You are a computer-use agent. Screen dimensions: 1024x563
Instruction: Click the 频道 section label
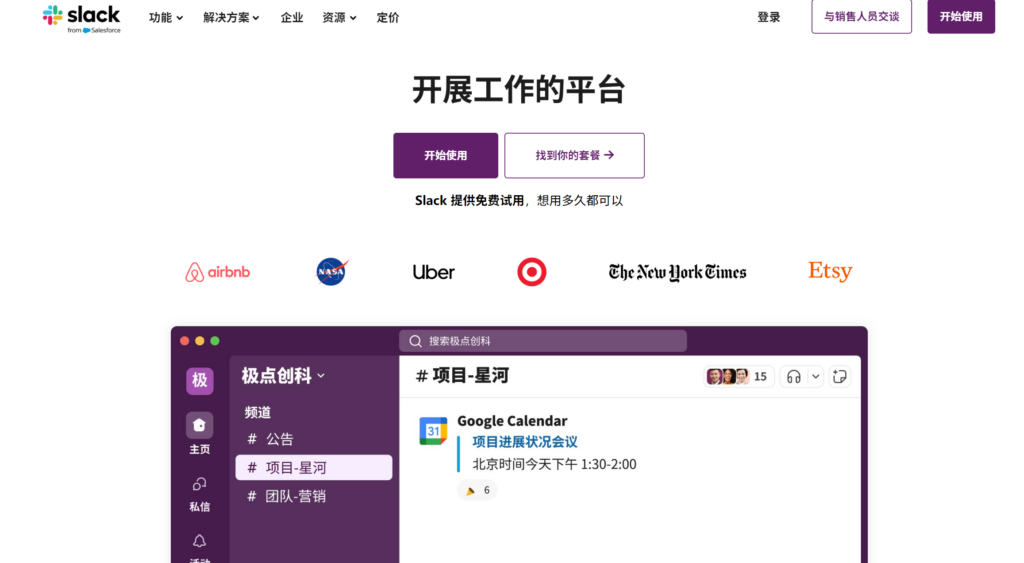258,412
